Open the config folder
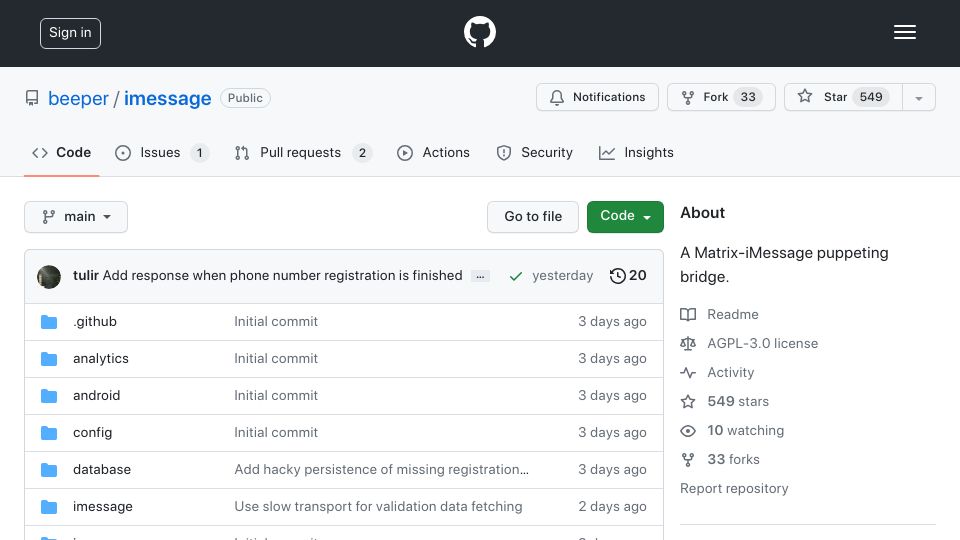Viewport: 960px width, 540px height. click(x=92, y=433)
